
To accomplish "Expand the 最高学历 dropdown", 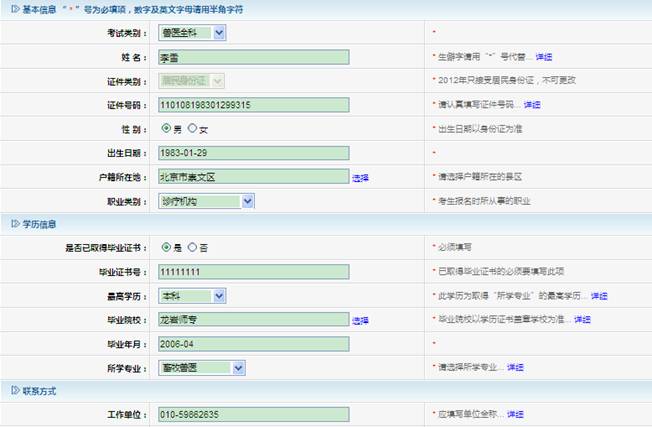I will point(219,296).
